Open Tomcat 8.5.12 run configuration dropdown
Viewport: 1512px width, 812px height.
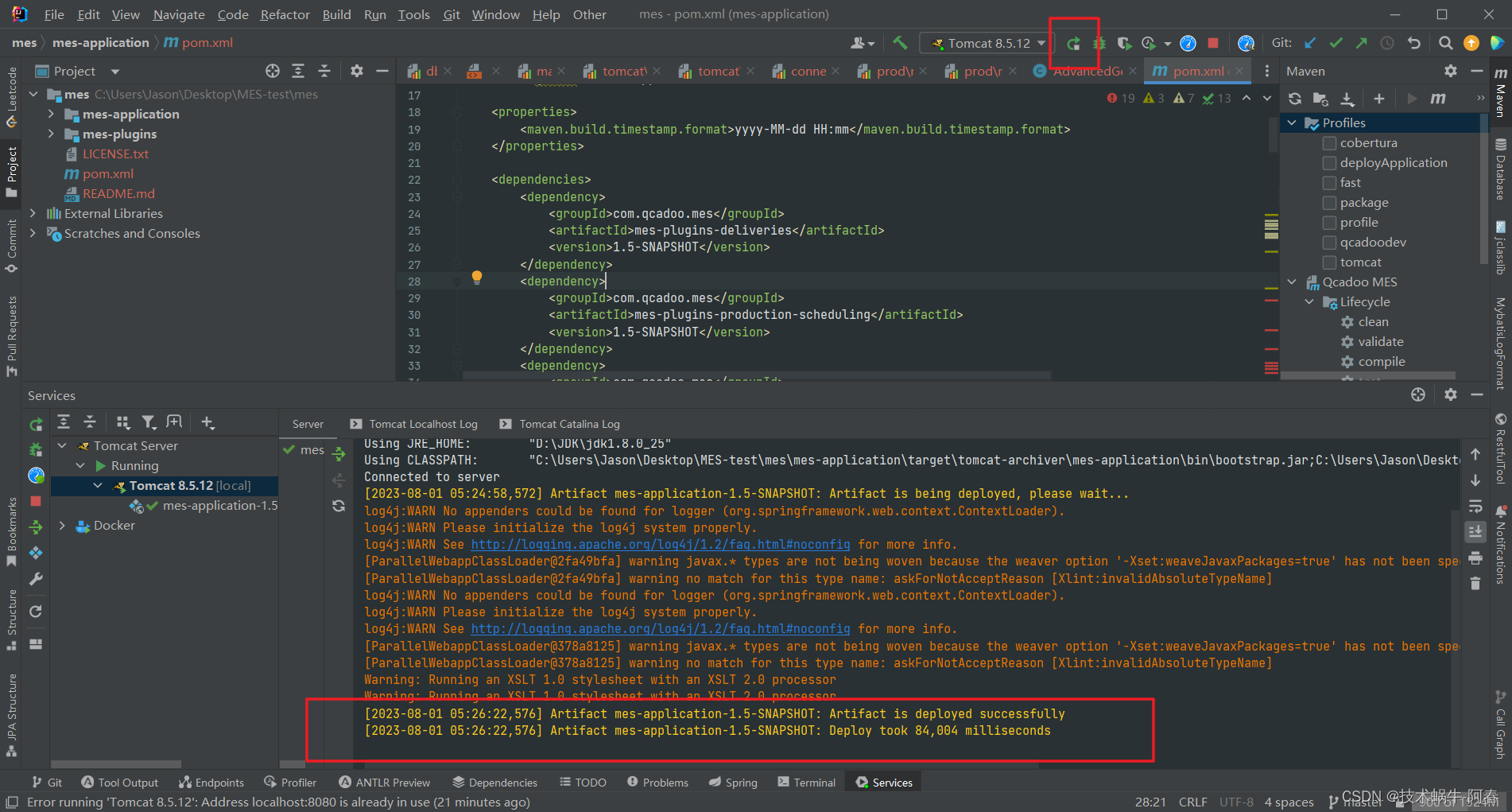tap(986, 43)
